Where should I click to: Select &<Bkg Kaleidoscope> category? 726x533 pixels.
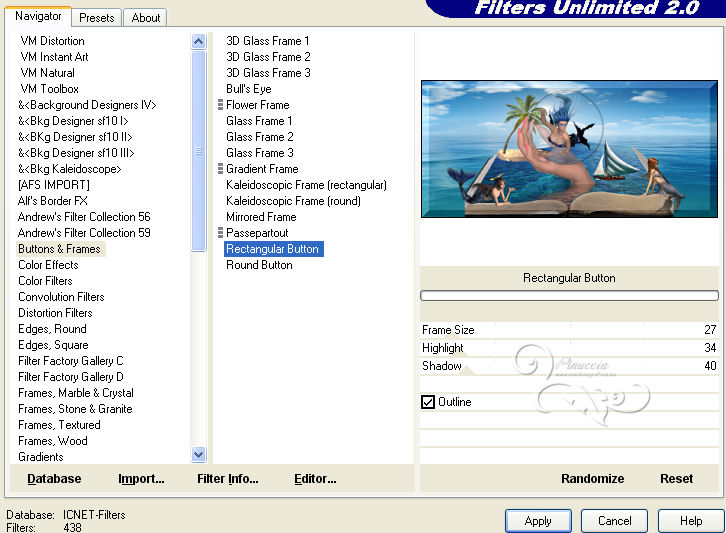click(69, 169)
